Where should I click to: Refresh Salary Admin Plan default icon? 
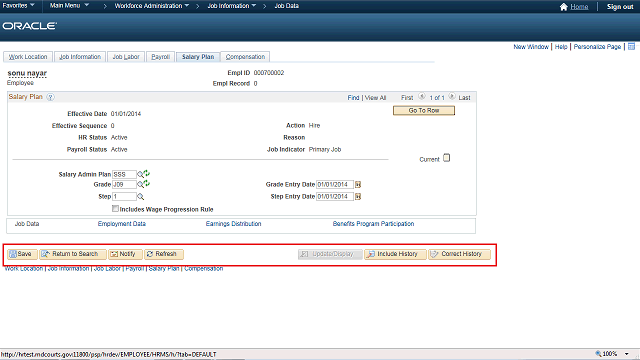tap(147, 173)
